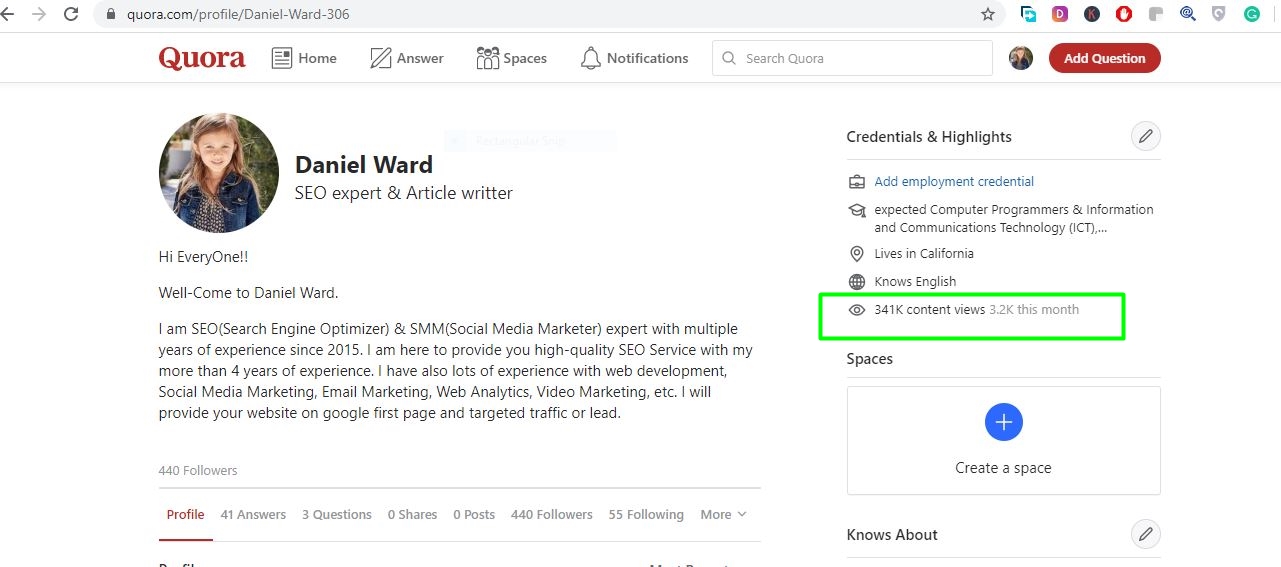Expand the More dropdown in profile tabs
This screenshot has height=567, width=1281.
point(723,514)
